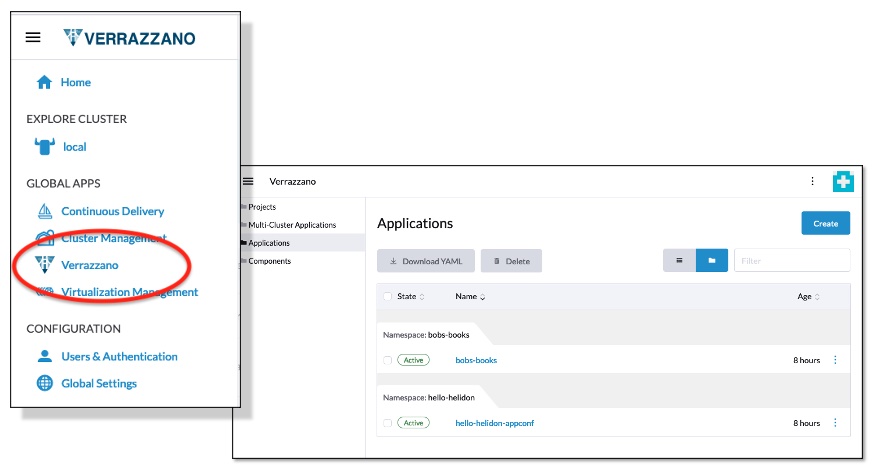Open the vertical dots menu in the top bar
Image resolution: width=876 pixels, height=474 pixels.
812,181
